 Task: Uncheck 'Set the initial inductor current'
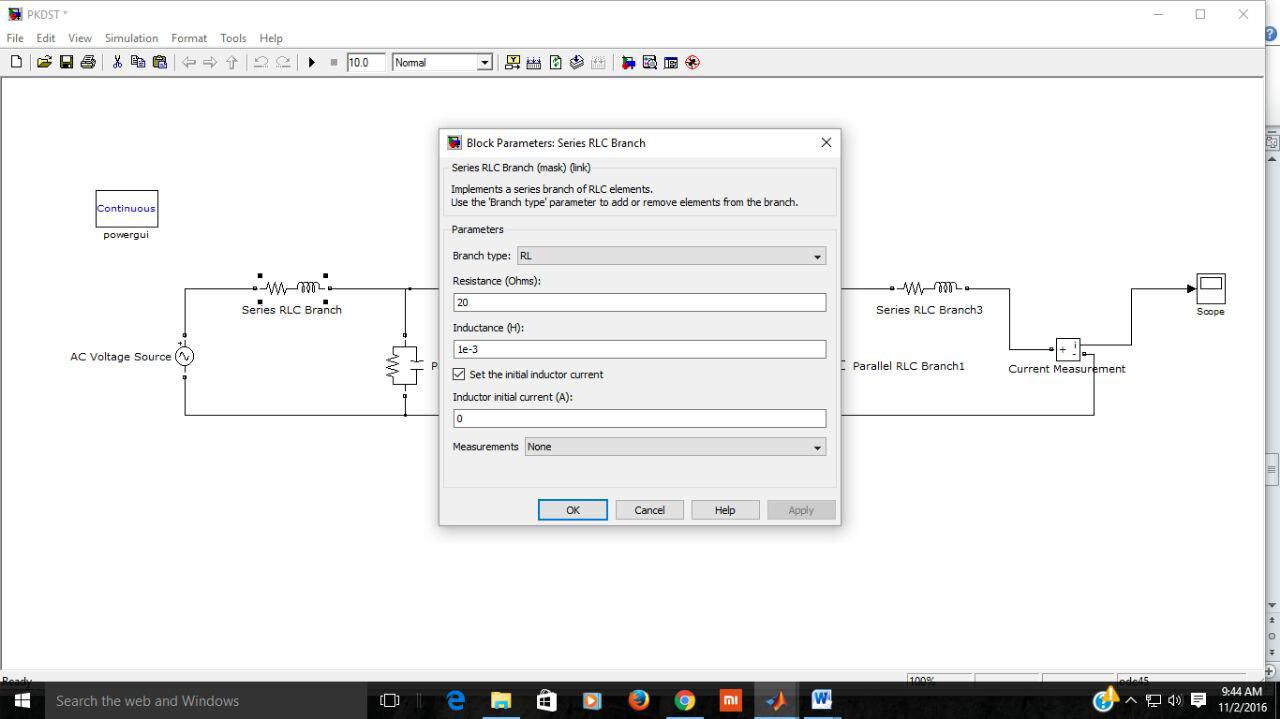(x=458, y=374)
